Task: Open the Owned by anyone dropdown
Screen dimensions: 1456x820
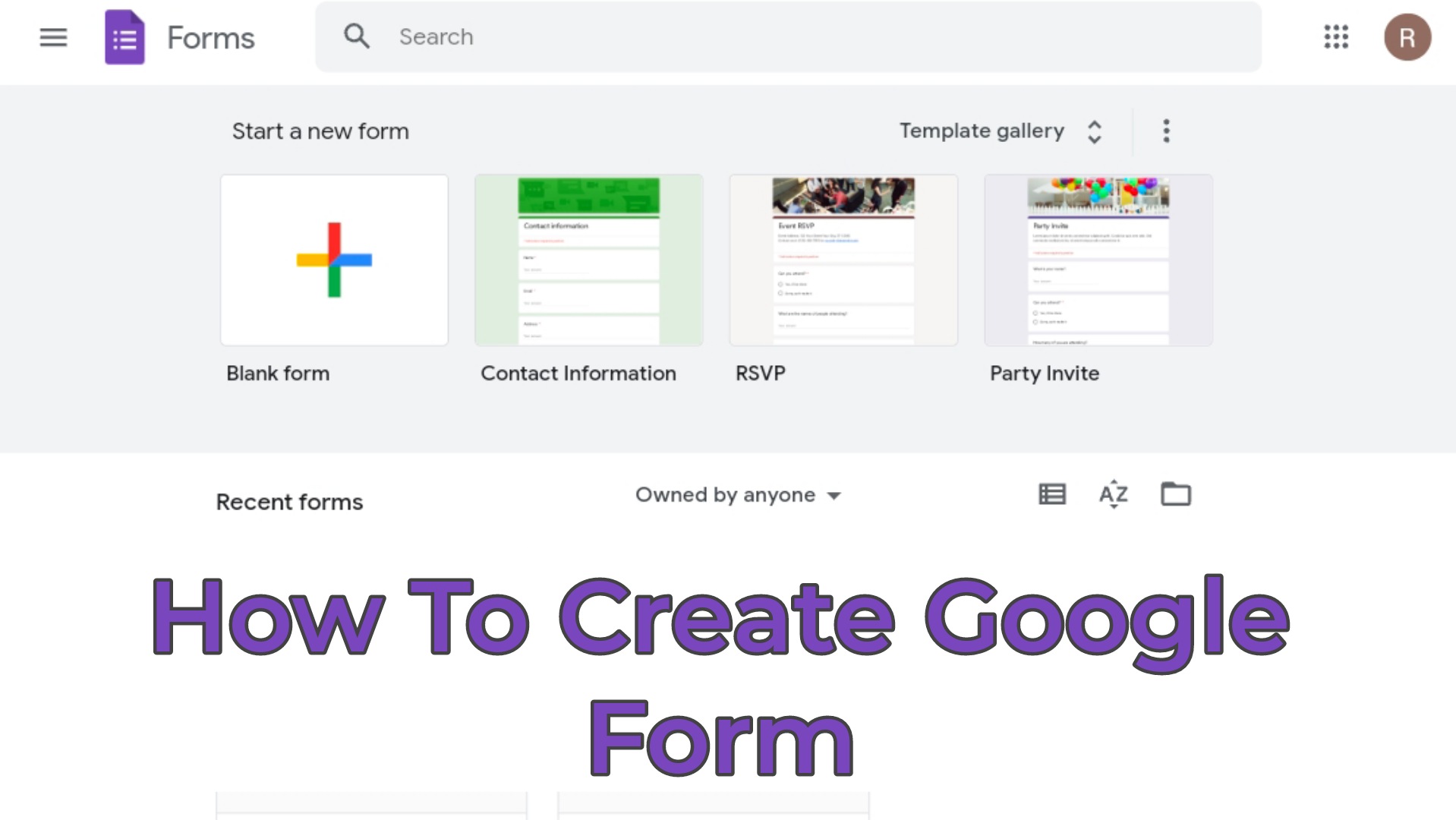Action: click(x=738, y=495)
